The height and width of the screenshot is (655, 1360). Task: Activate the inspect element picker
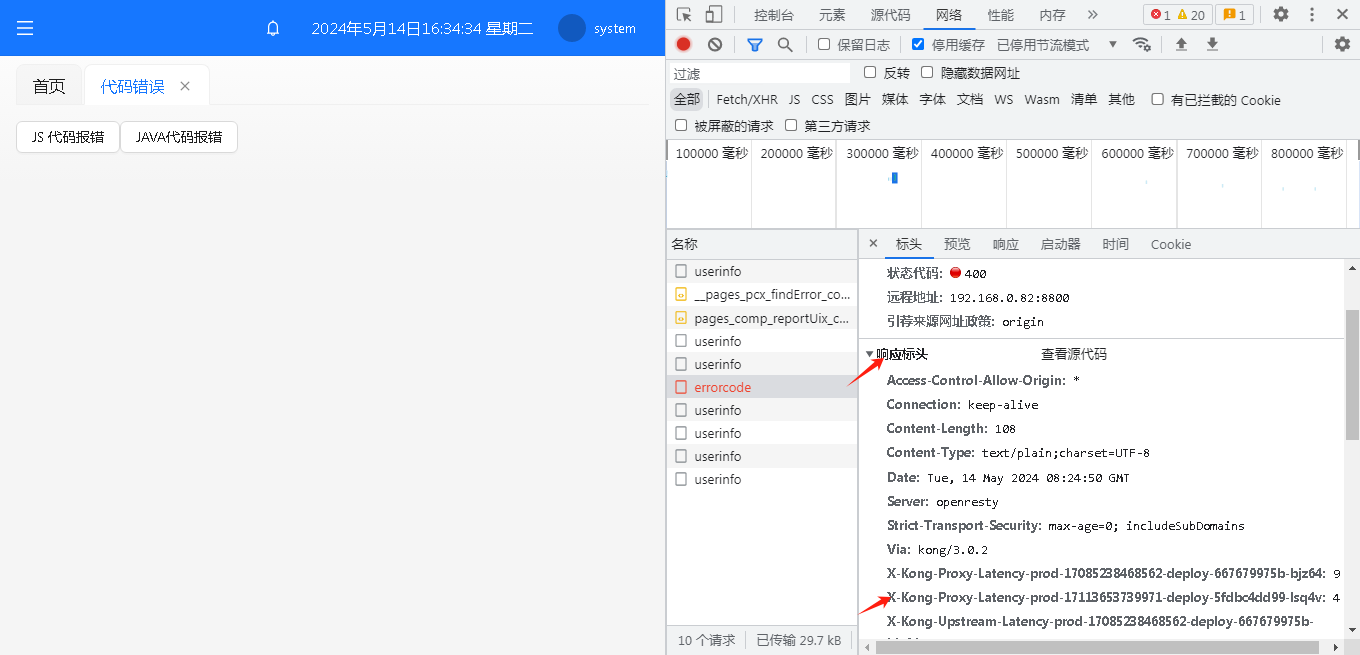[684, 14]
